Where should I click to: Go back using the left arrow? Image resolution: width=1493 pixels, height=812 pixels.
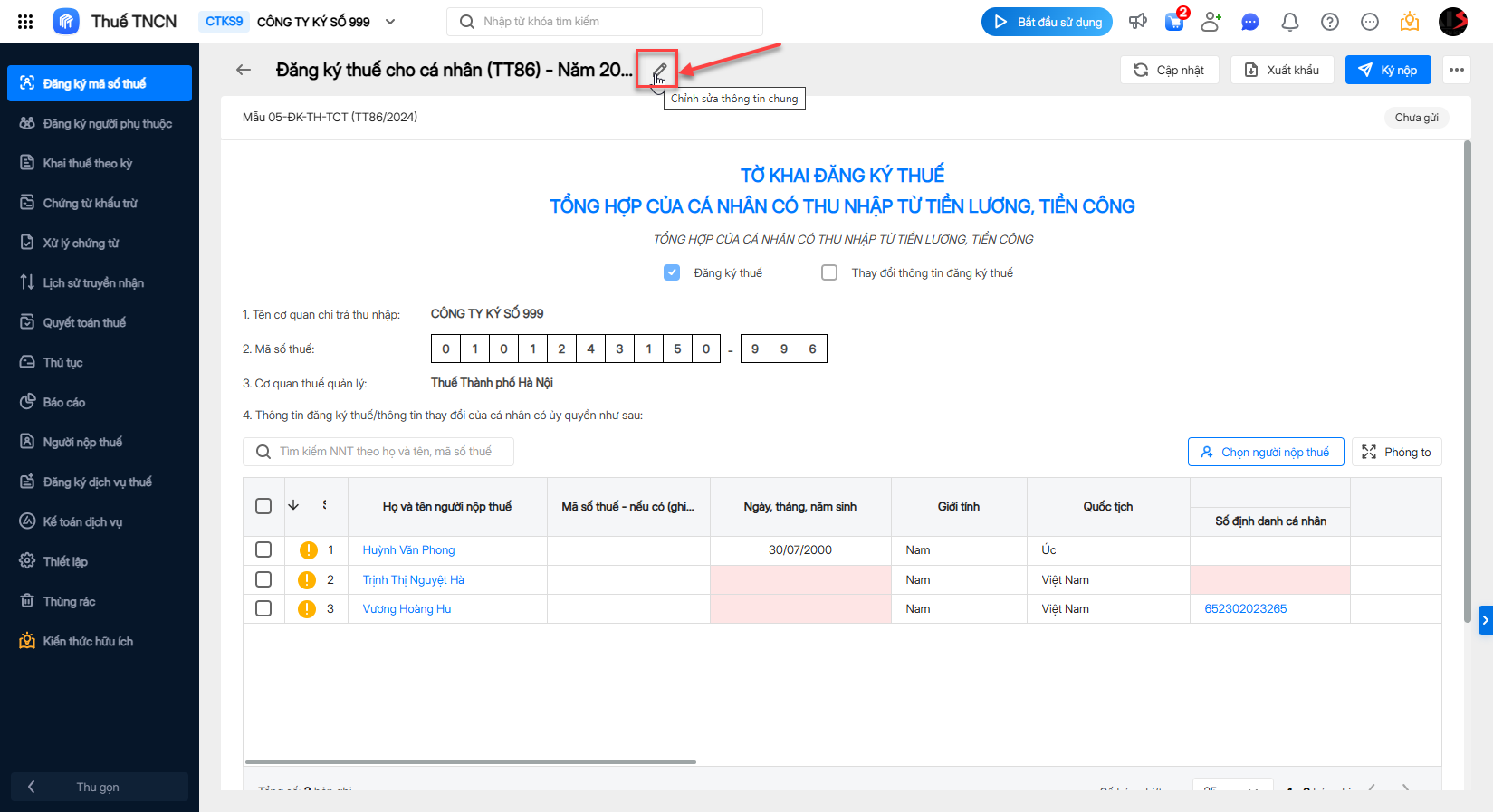click(244, 70)
